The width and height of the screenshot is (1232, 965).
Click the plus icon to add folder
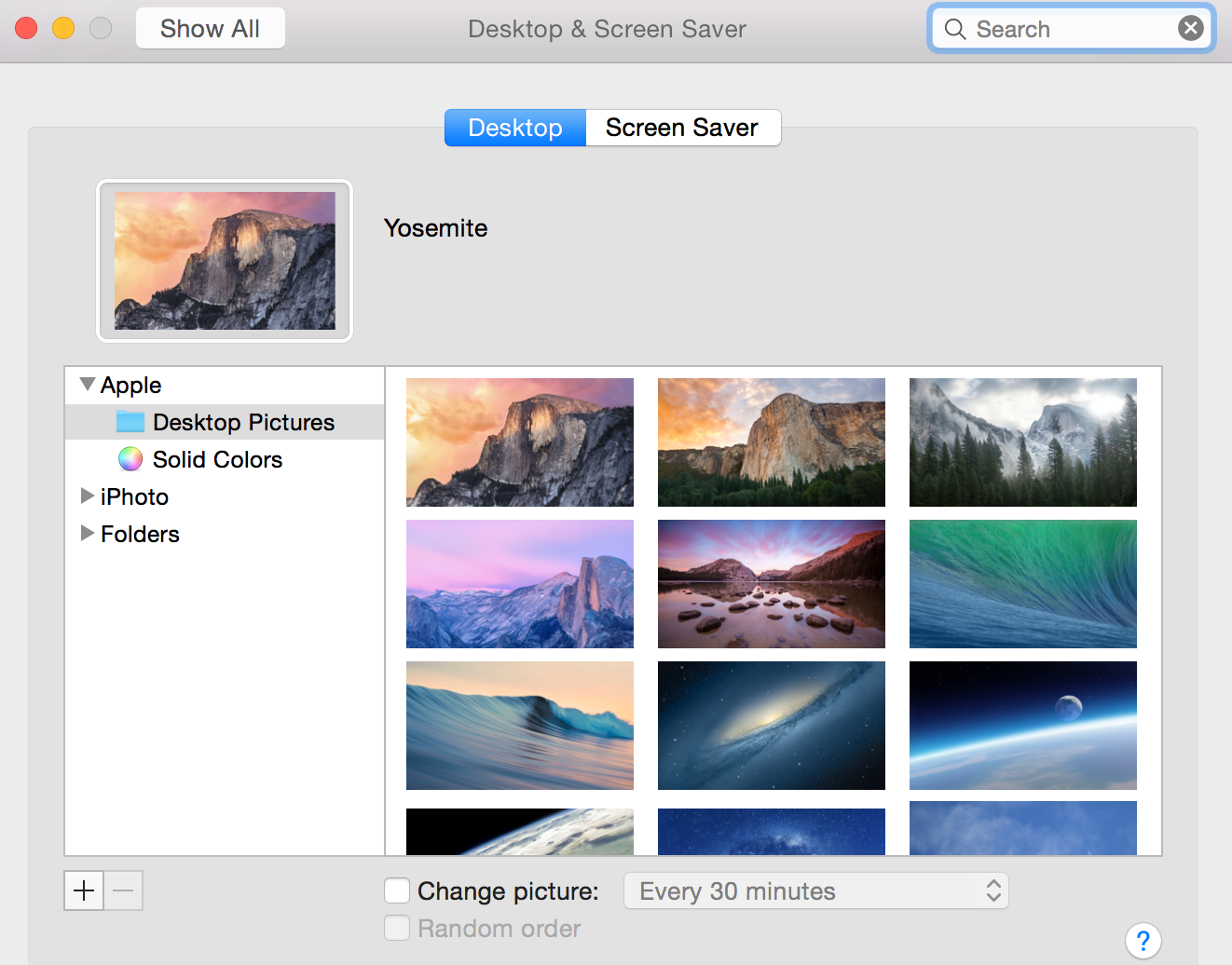[84, 891]
